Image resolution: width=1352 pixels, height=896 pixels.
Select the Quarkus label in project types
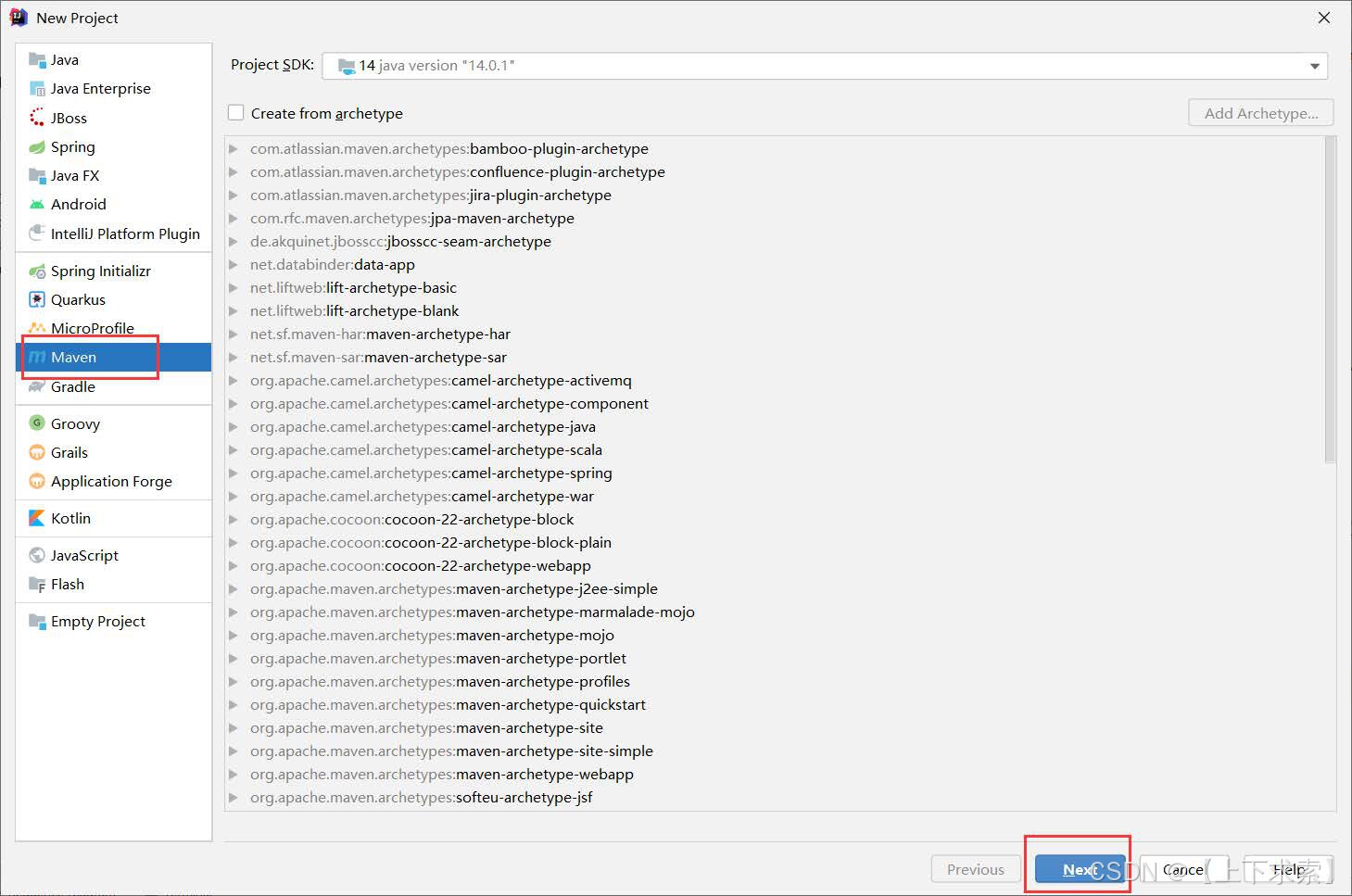[x=78, y=300]
